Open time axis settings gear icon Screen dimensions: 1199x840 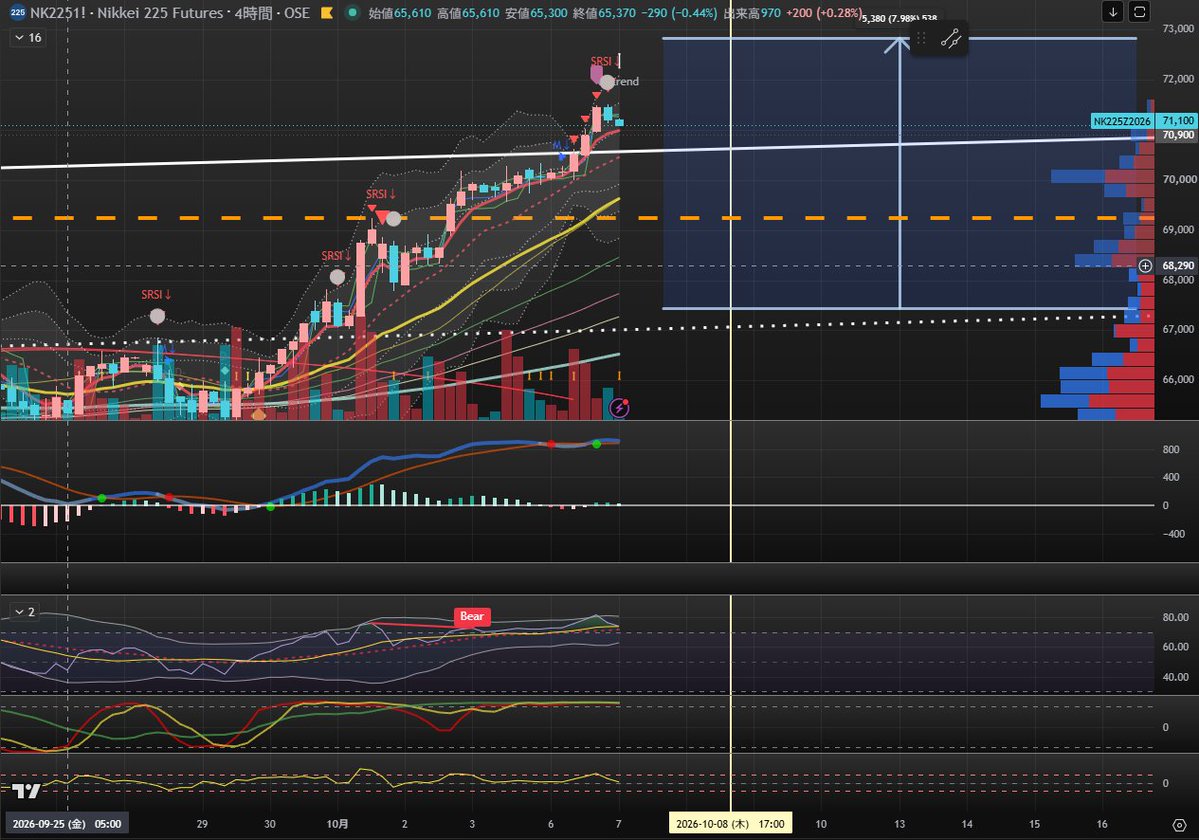[1179, 825]
